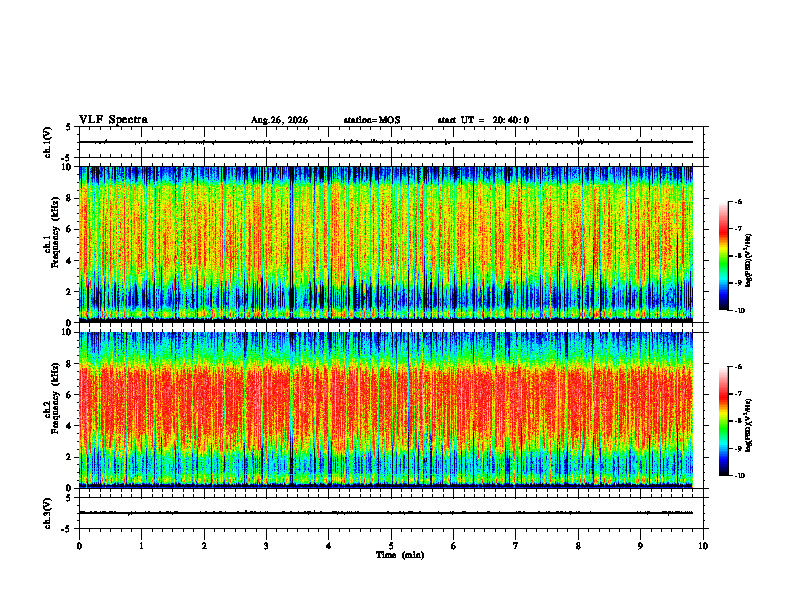Click the ch.1 spectrogram panel center
The image size is (792, 612).
coord(386,244)
